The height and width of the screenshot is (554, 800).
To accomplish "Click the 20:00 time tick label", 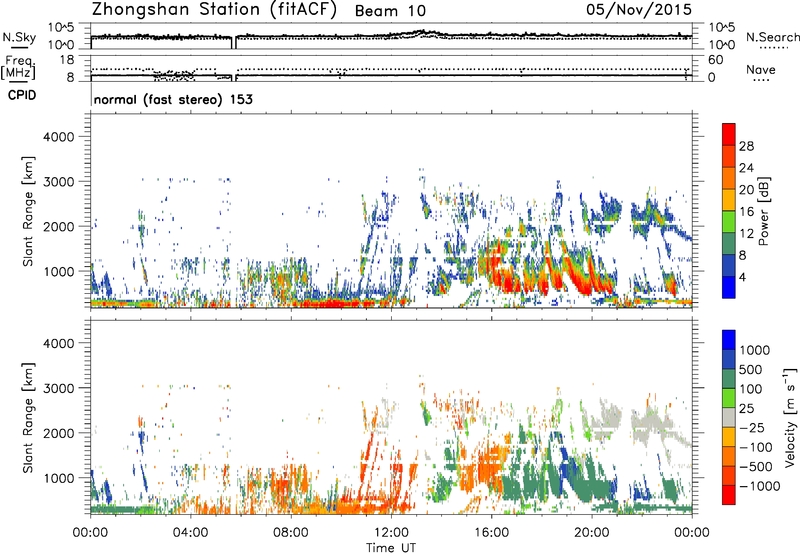I will click(x=591, y=533).
